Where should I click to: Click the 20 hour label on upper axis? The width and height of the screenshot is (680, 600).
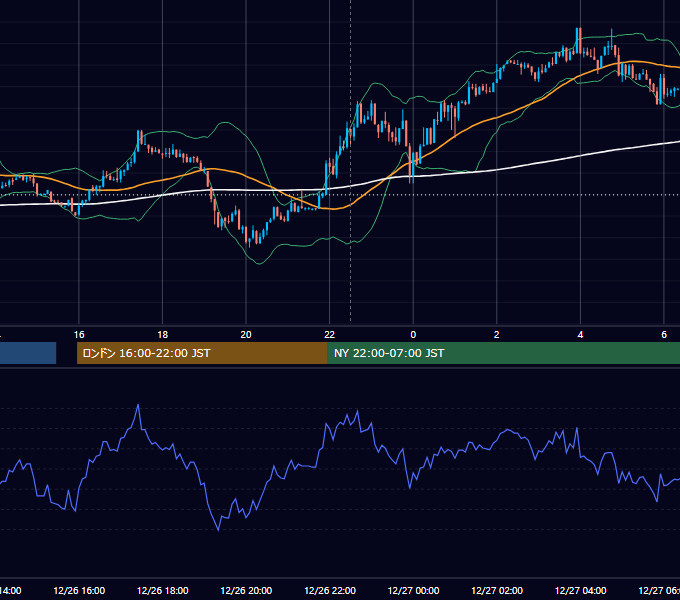tap(246, 335)
